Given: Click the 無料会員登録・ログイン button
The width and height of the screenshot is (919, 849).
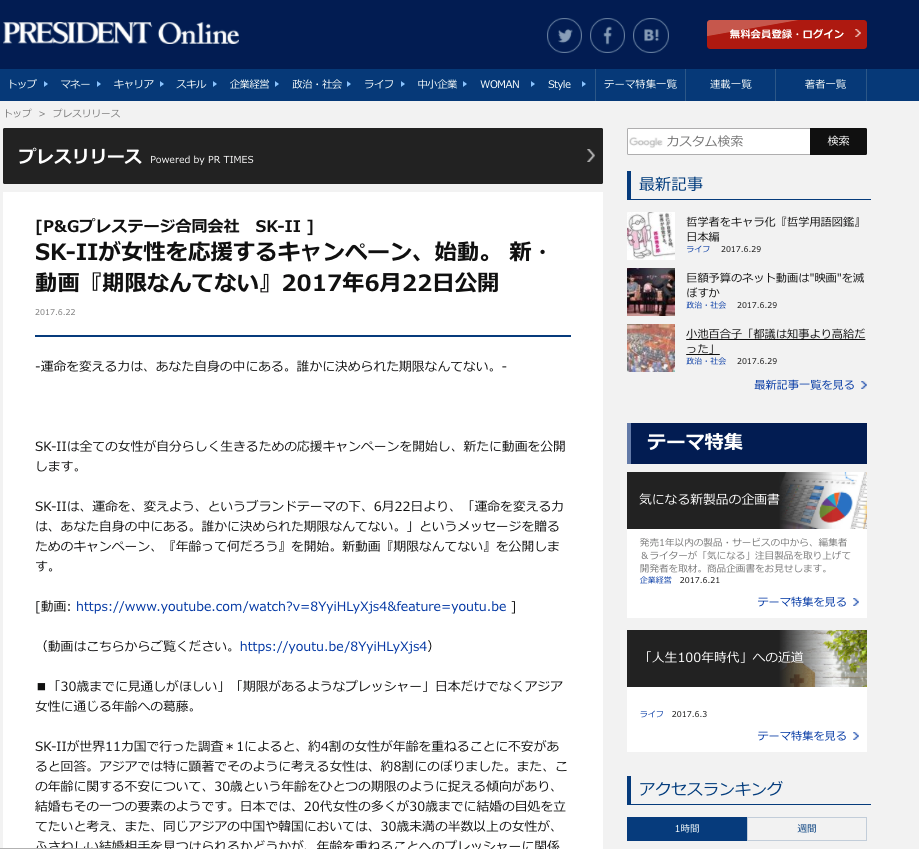Looking at the screenshot, I should click(787, 34).
